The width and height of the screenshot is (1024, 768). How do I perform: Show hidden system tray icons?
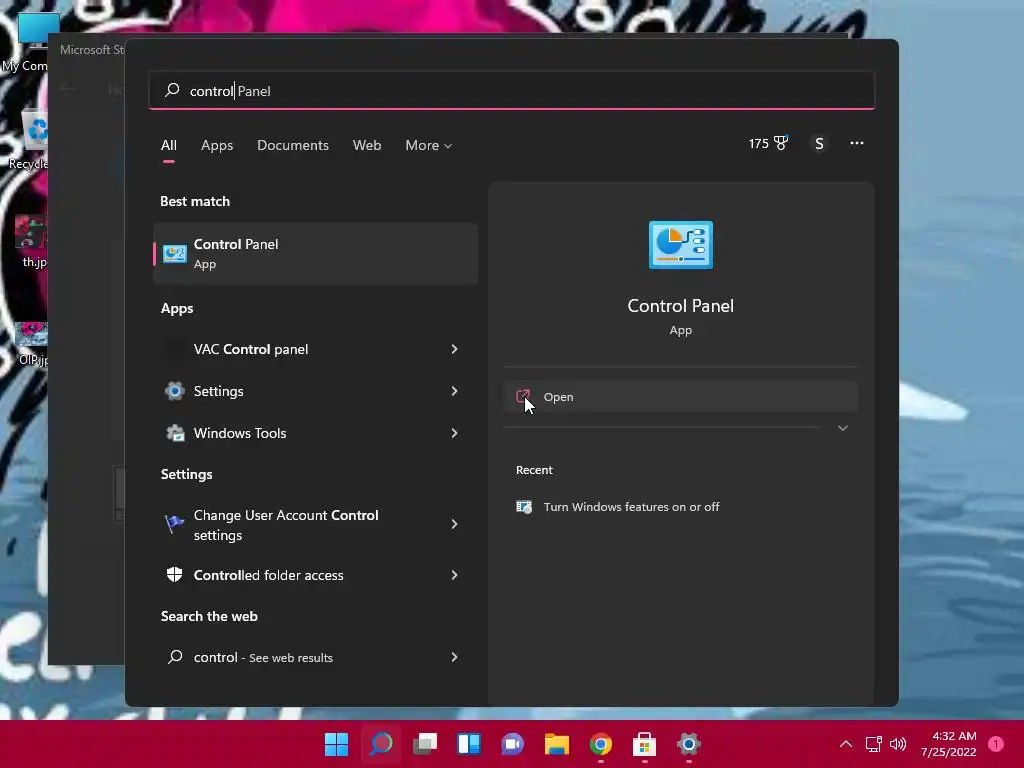846,744
